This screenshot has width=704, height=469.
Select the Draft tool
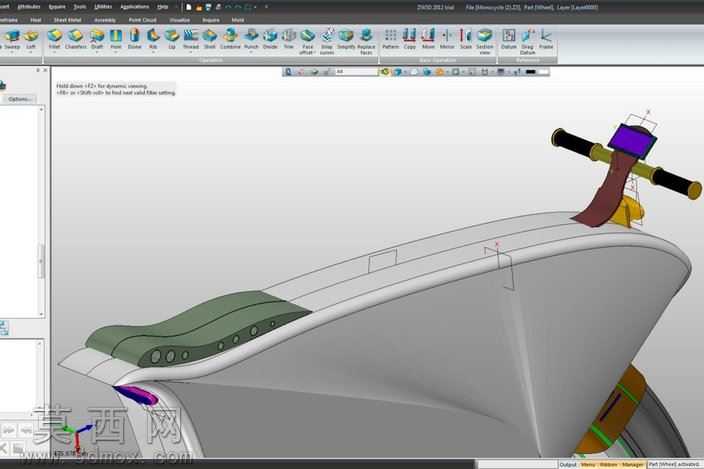[x=97, y=39]
